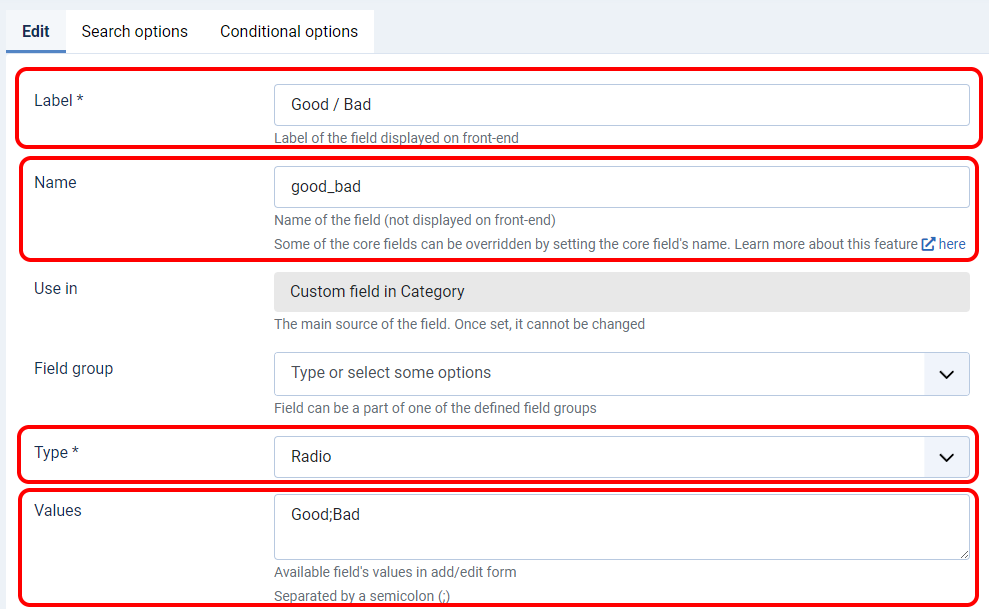Click 'Label of the field displayed on front-end' hint
The height and width of the screenshot is (609, 989).
(396, 138)
